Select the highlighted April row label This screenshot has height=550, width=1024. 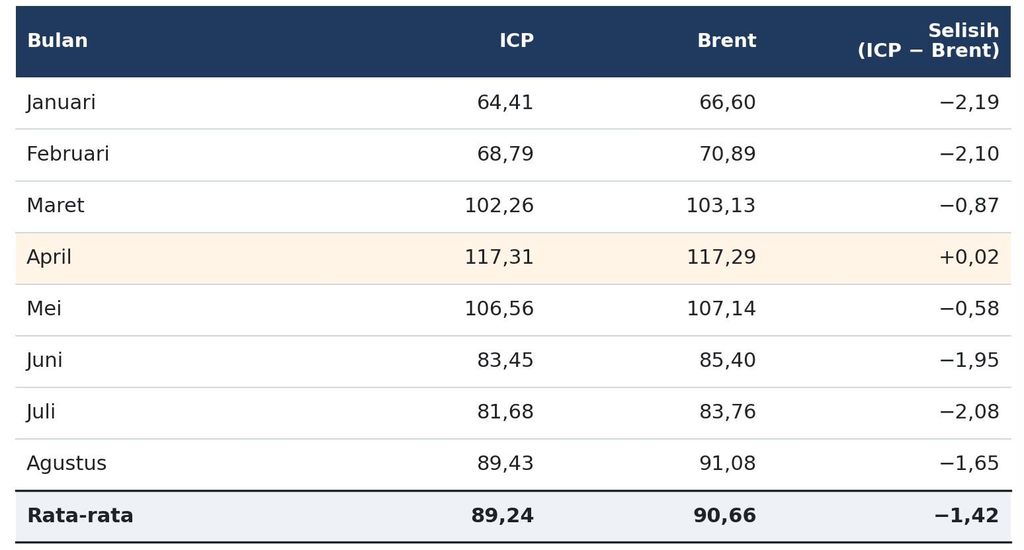(x=49, y=257)
